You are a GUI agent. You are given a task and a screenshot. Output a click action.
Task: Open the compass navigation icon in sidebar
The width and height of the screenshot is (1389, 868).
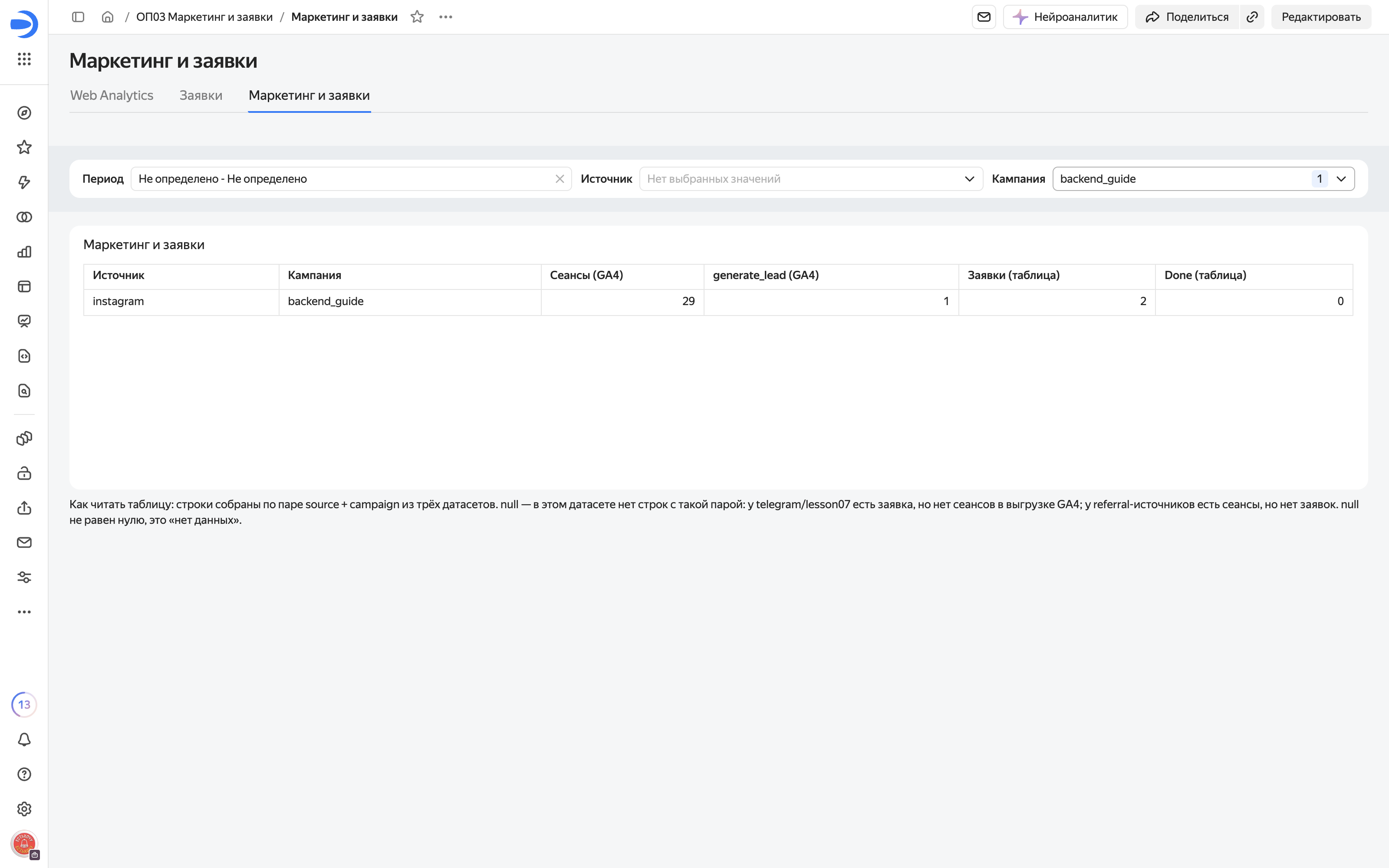(24, 113)
